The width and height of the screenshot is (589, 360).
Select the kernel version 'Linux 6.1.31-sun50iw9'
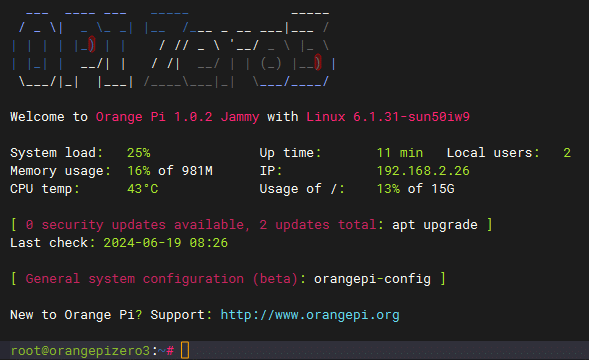388,117
